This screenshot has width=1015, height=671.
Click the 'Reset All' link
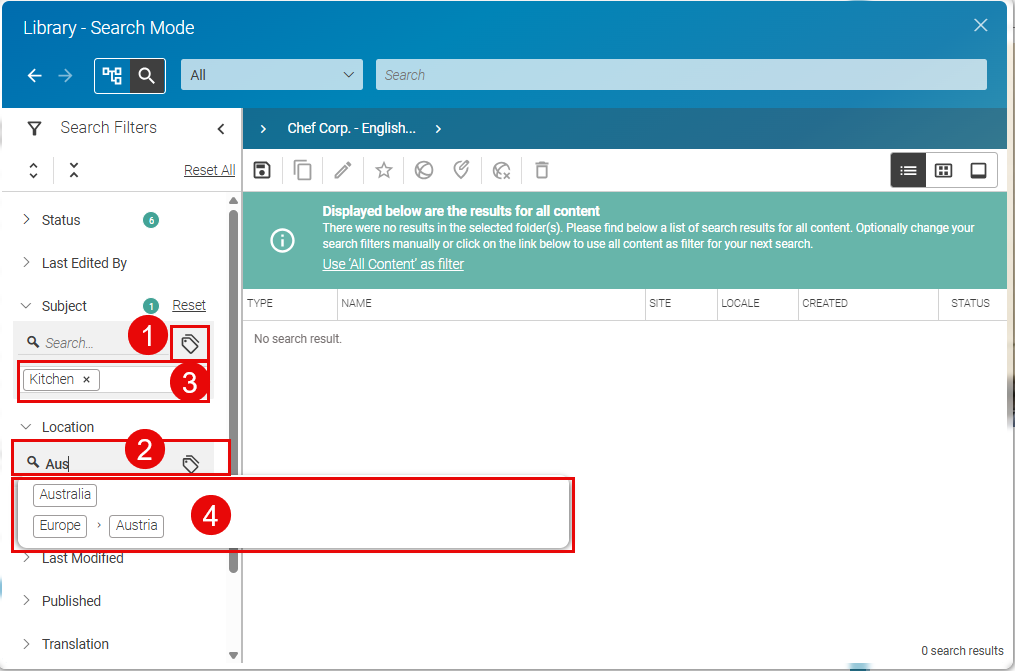(209, 170)
